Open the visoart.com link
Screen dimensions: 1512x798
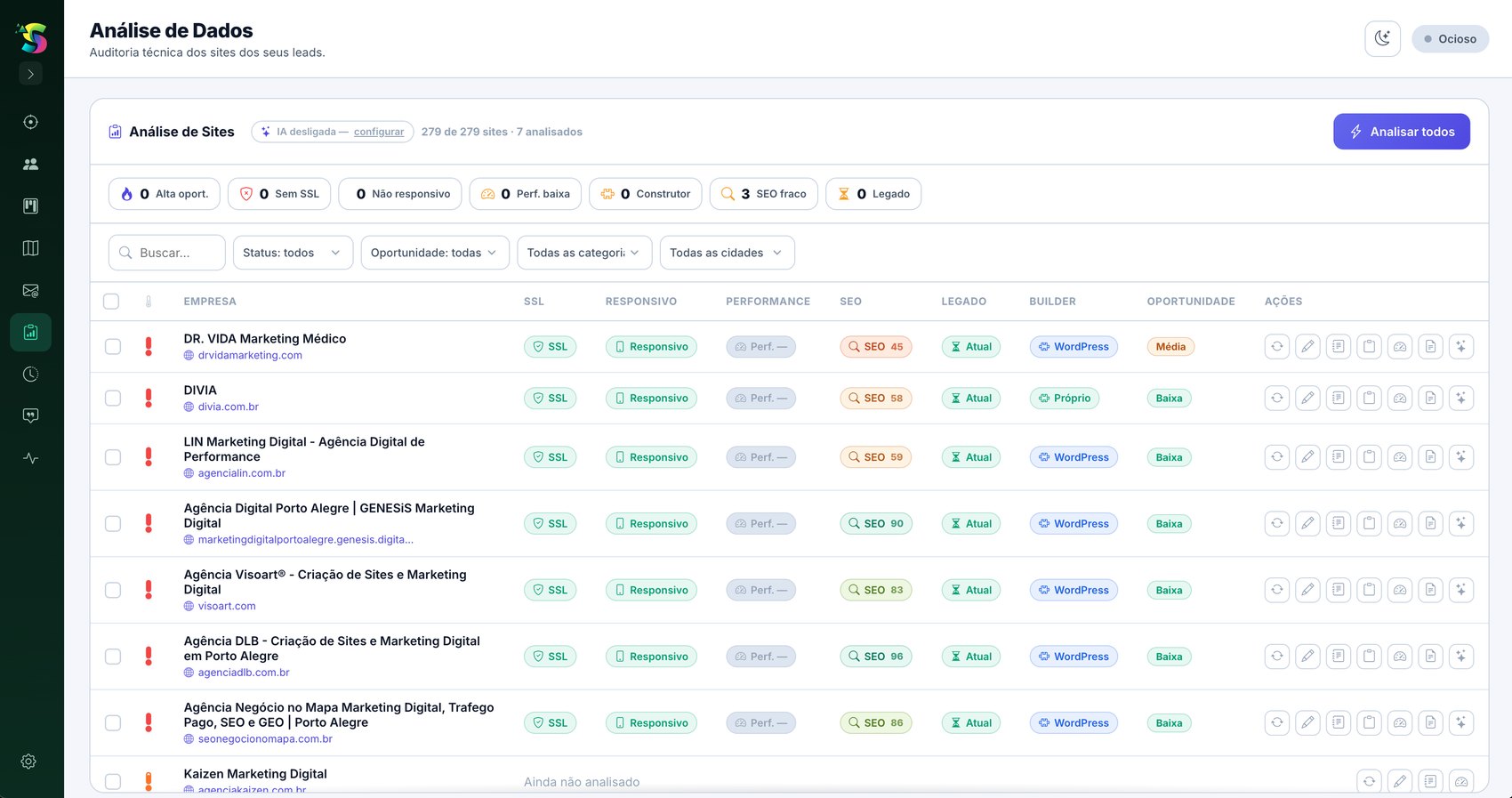tap(227, 606)
